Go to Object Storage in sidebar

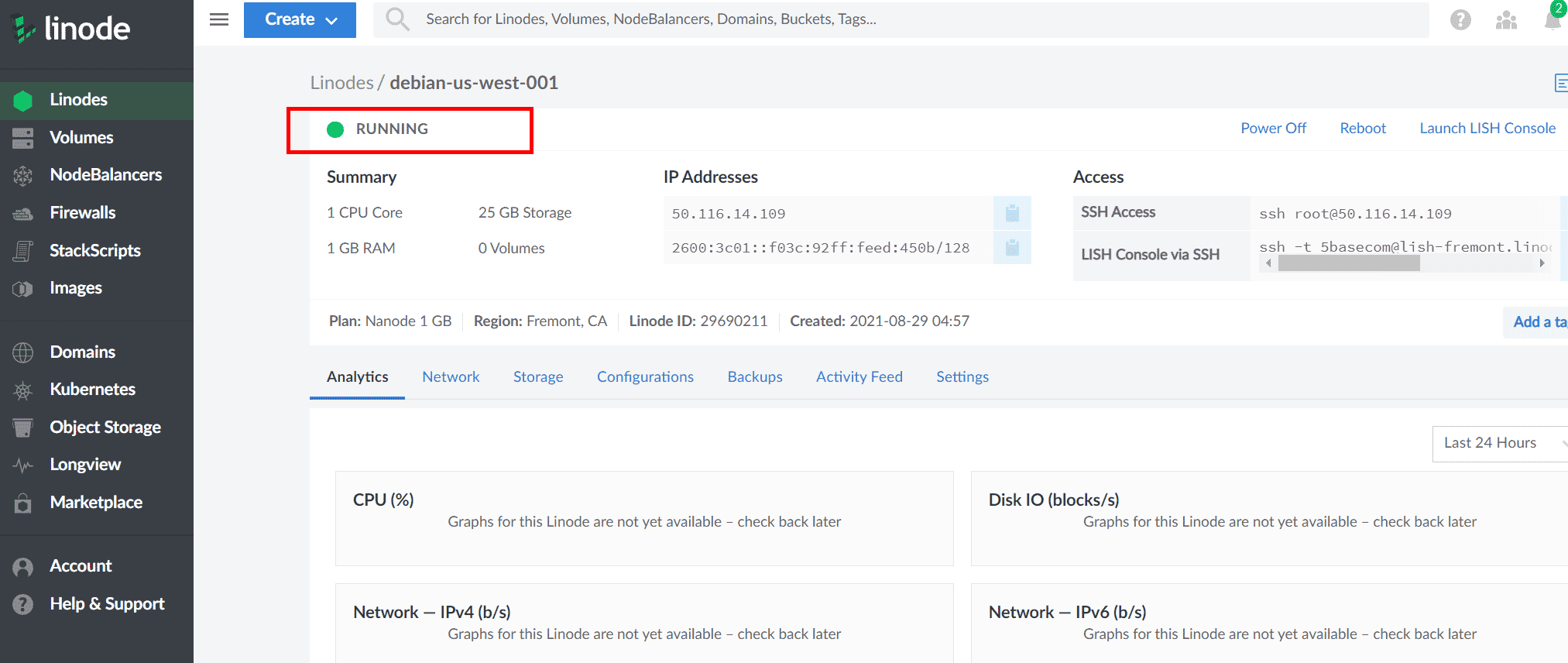click(x=105, y=428)
